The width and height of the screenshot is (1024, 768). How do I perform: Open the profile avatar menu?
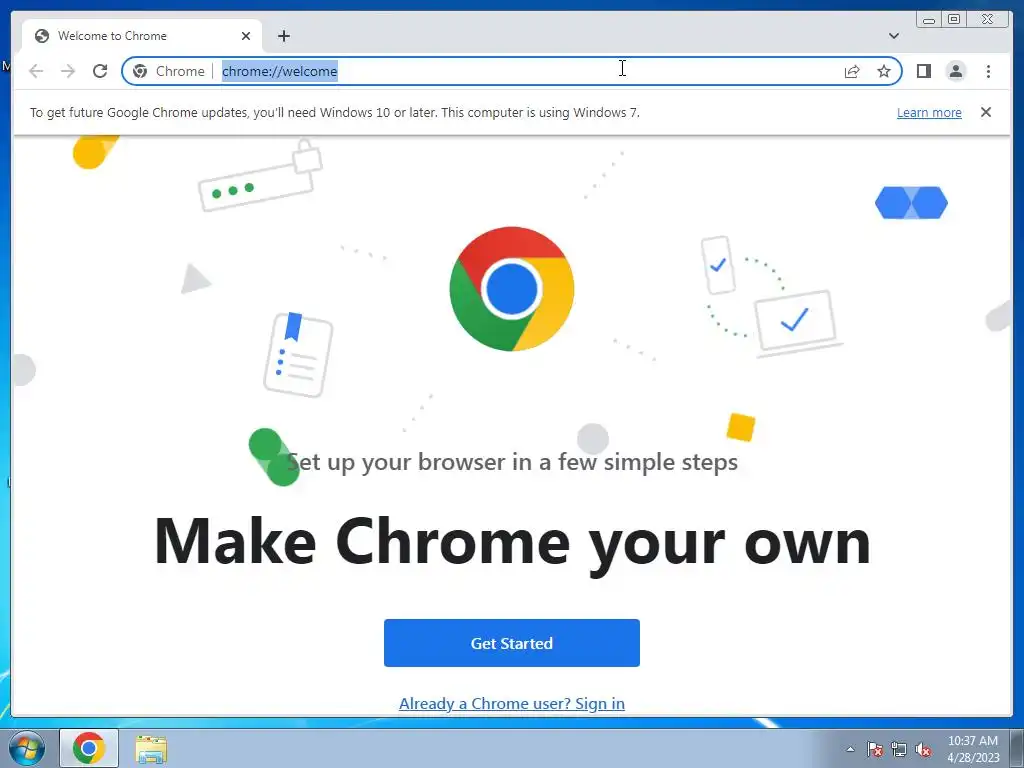tap(955, 71)
